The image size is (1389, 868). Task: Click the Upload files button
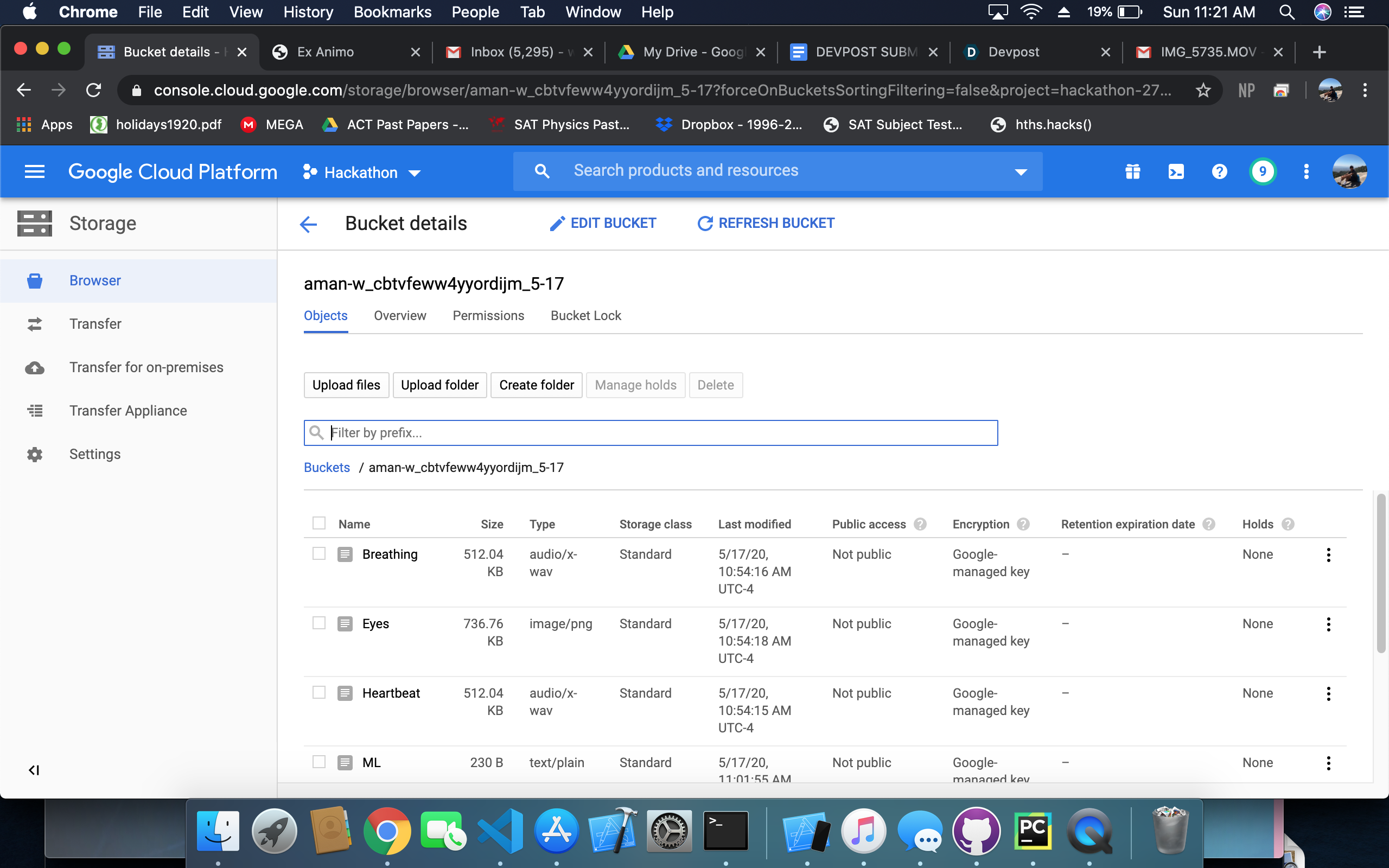[x=346, y=385]
